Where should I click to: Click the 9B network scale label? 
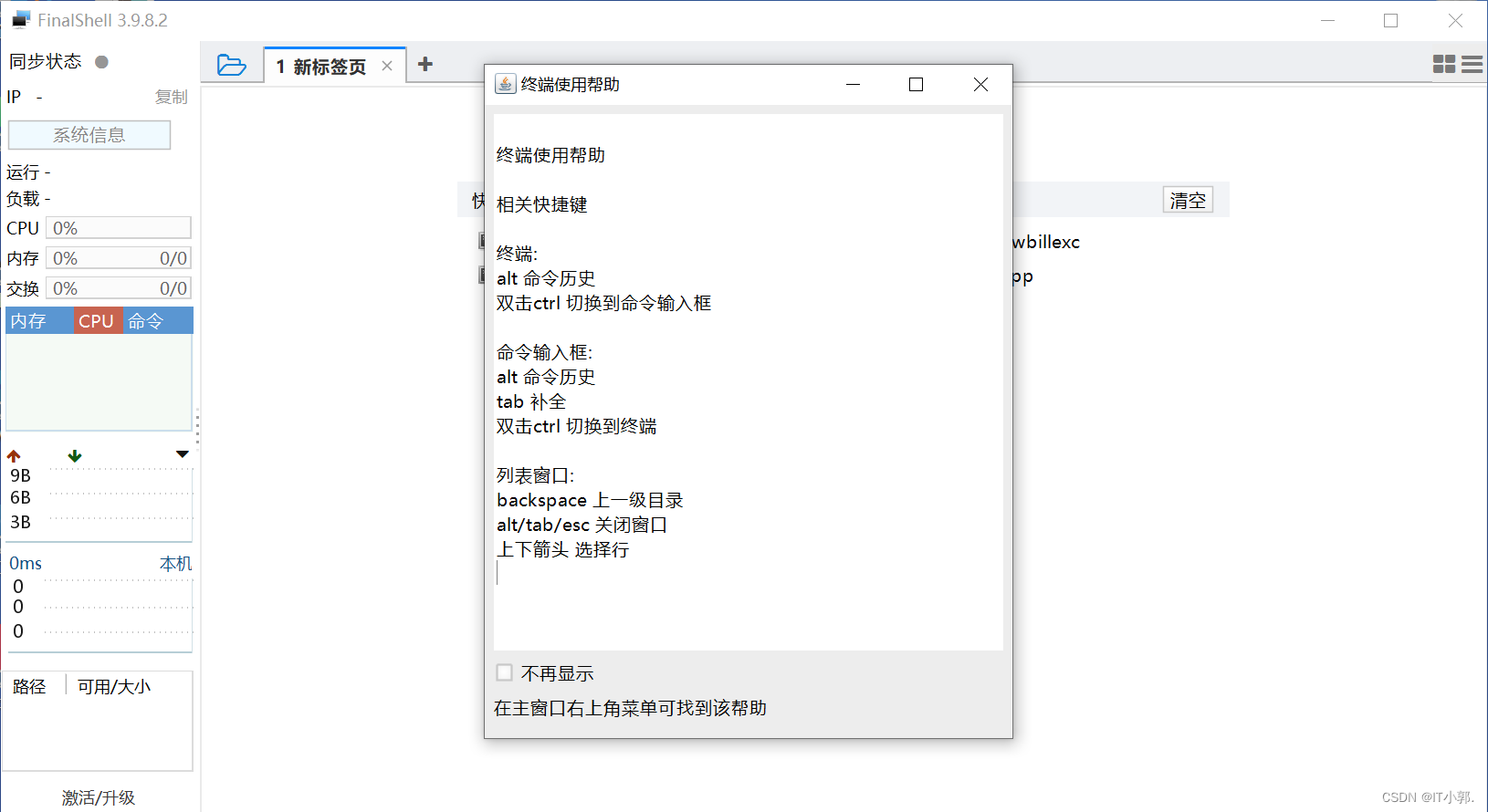point(20,475)
